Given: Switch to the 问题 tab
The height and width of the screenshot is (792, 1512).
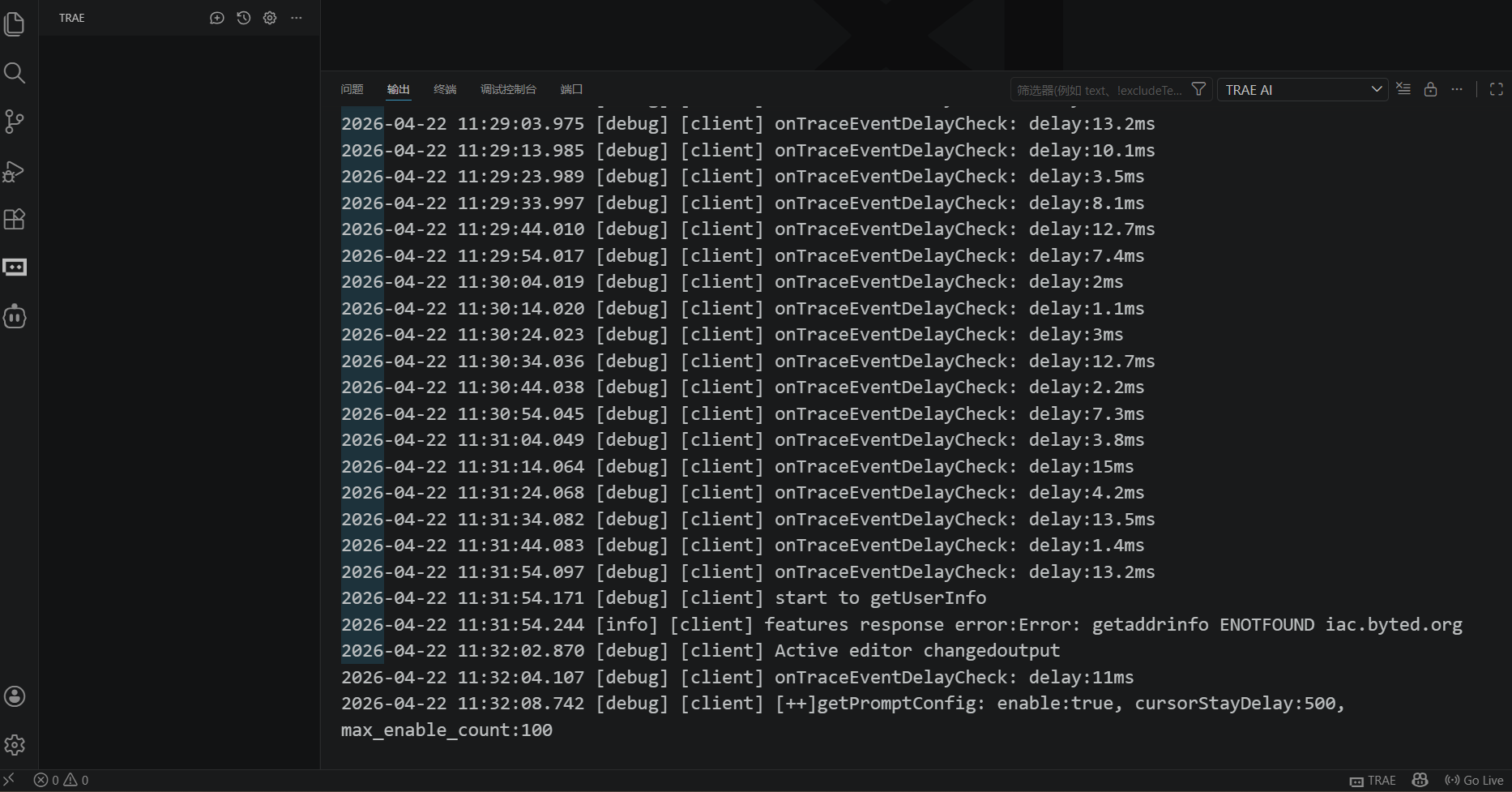Looking at the screenshot, I should click(352, 89).
